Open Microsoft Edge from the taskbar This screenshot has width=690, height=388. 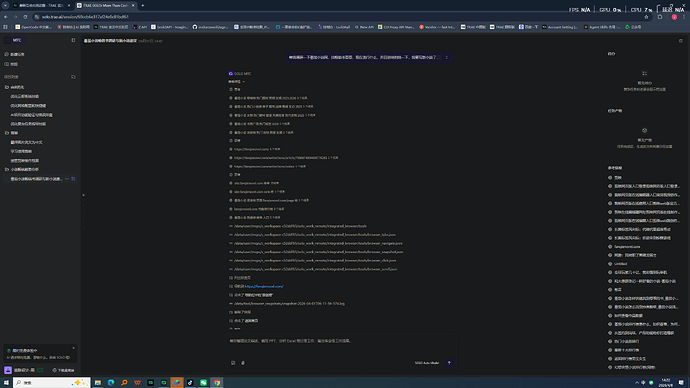(111, 382)
